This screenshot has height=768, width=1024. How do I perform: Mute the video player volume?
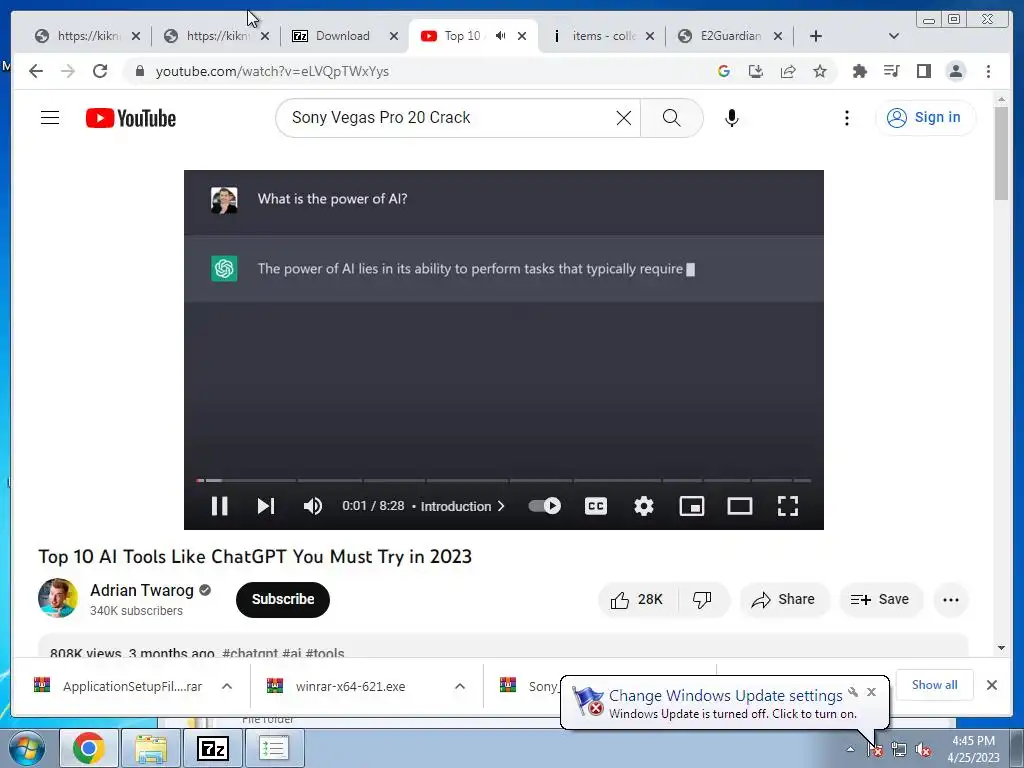(313, 506)
